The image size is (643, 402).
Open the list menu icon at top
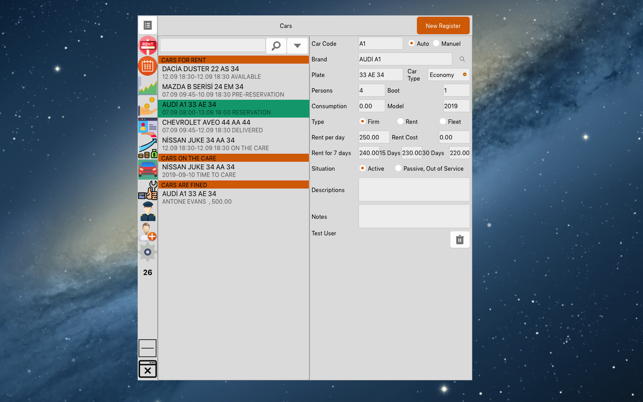click(x=148, y=25)
